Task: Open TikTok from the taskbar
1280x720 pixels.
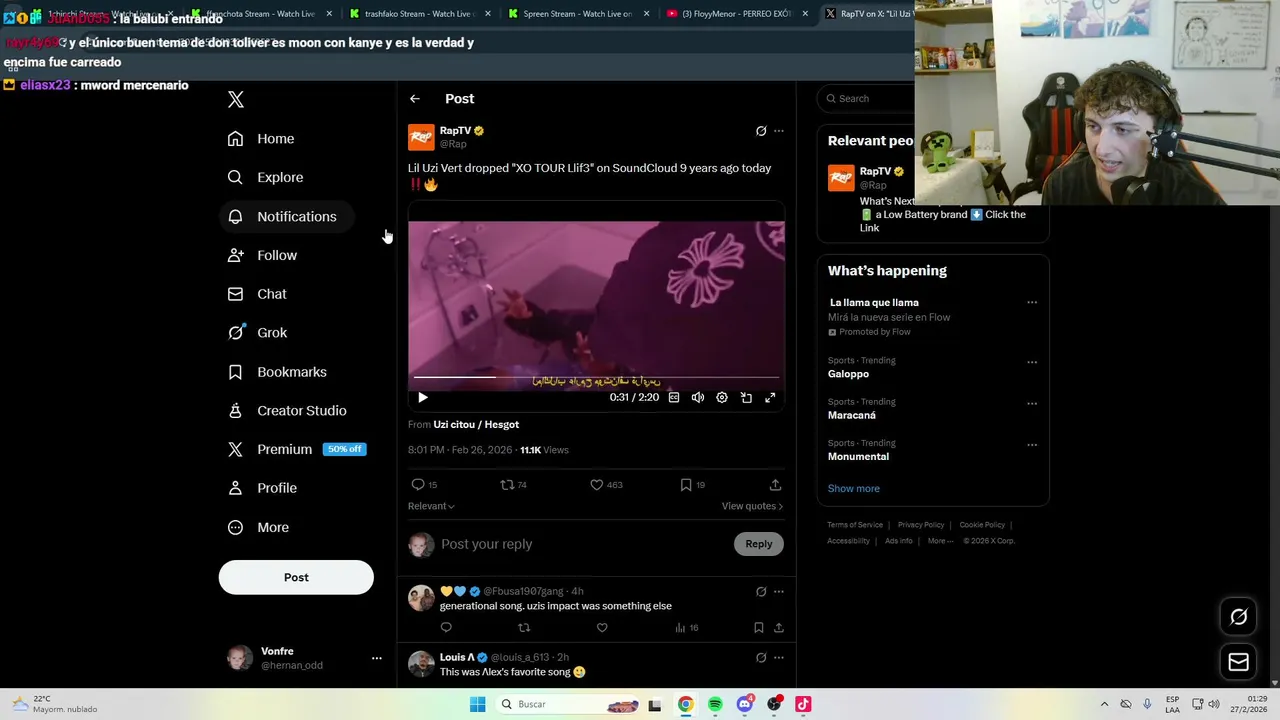Action: coord(803,705)
